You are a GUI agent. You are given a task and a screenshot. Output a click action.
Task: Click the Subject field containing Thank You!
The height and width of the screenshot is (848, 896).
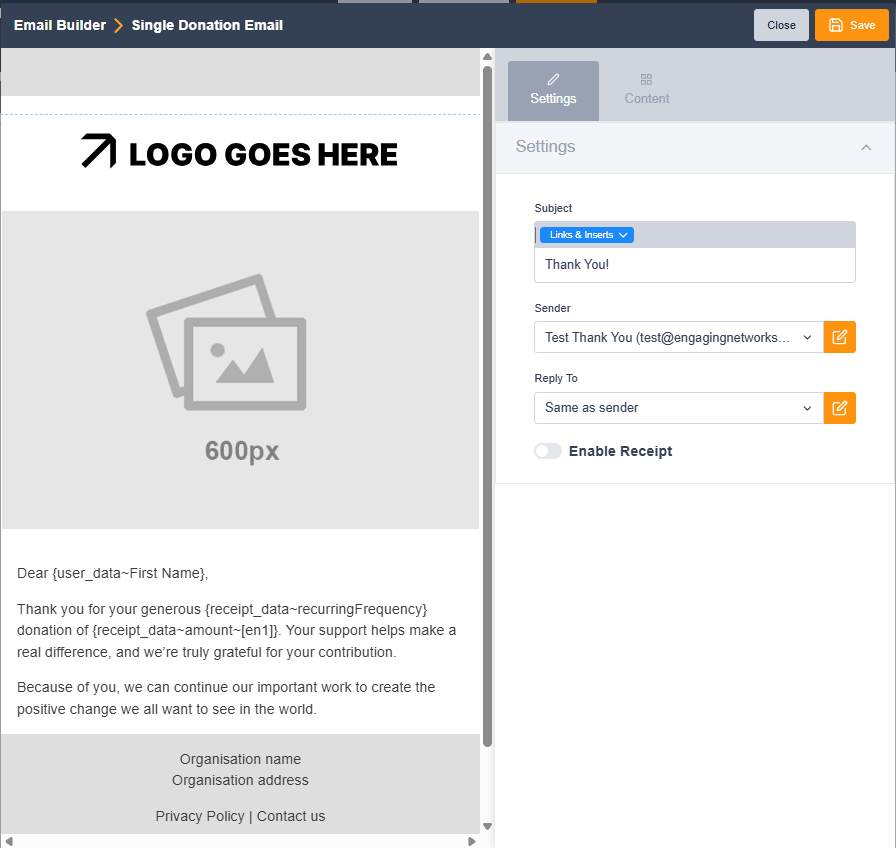[x=694, y=264]
